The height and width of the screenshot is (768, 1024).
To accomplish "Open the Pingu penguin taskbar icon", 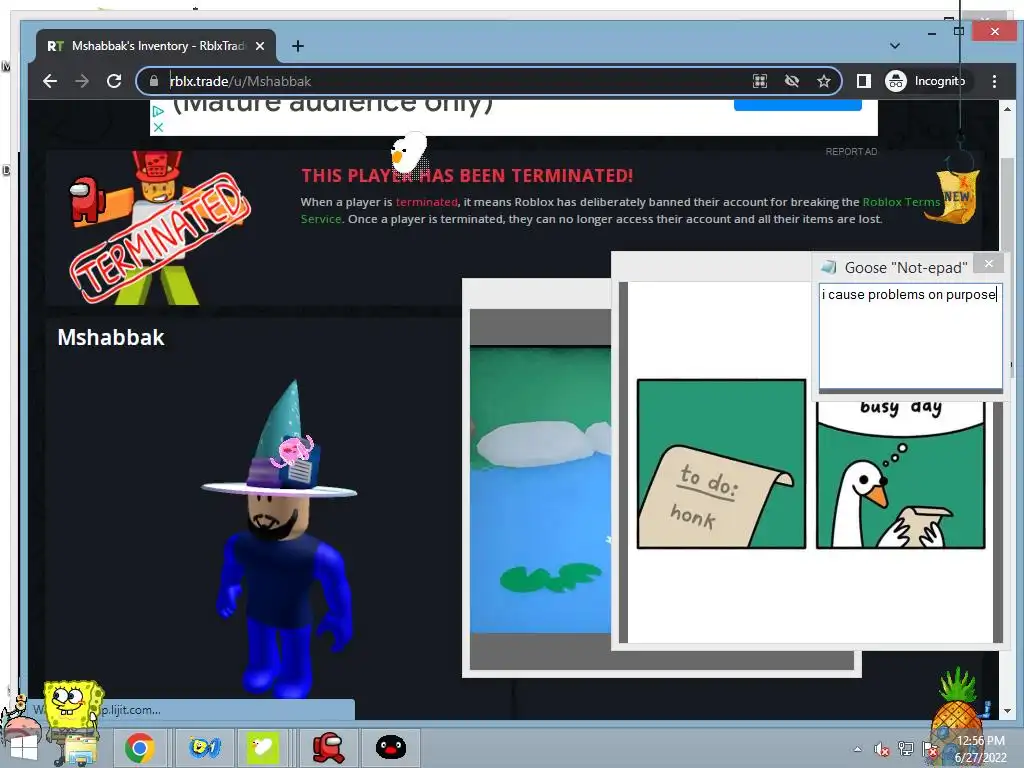I will pyautogui.click(x=391, y=748).
